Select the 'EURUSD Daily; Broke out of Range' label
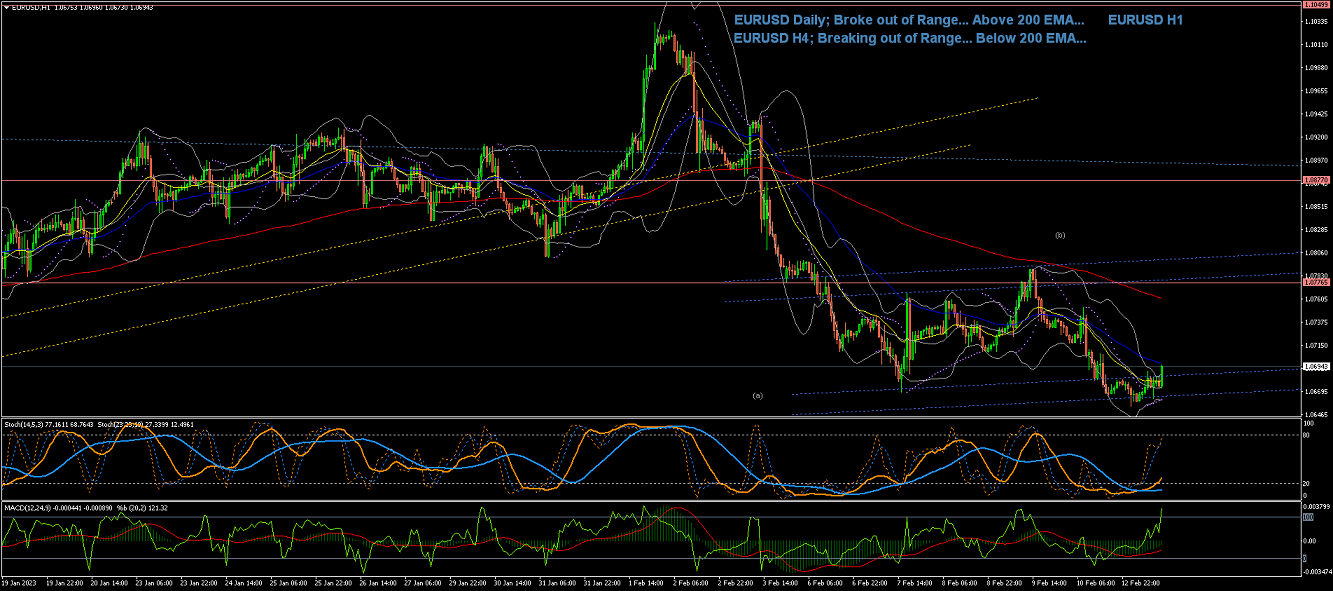This screenshot has height=591, width=1333. [x=909, y=19]
